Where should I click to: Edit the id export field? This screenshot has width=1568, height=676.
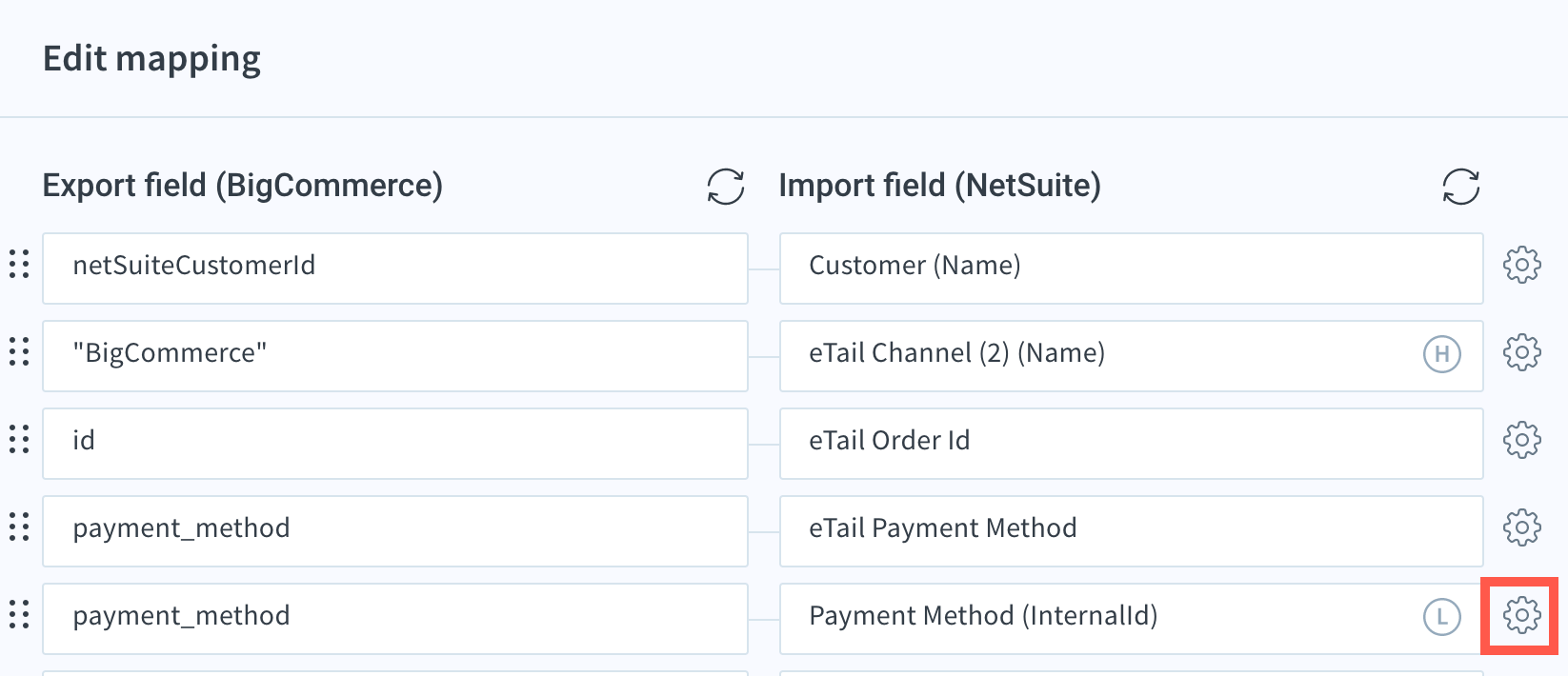coord(395,444)
